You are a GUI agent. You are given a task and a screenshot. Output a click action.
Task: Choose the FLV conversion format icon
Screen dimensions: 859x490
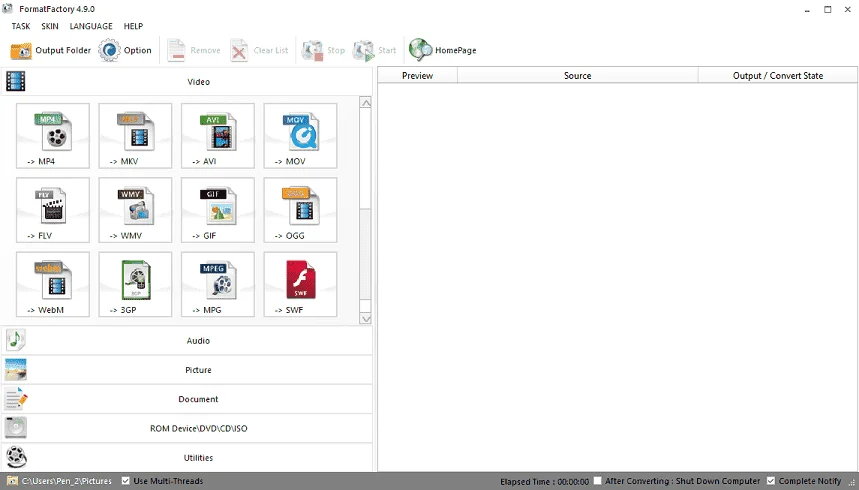(53, 210)
